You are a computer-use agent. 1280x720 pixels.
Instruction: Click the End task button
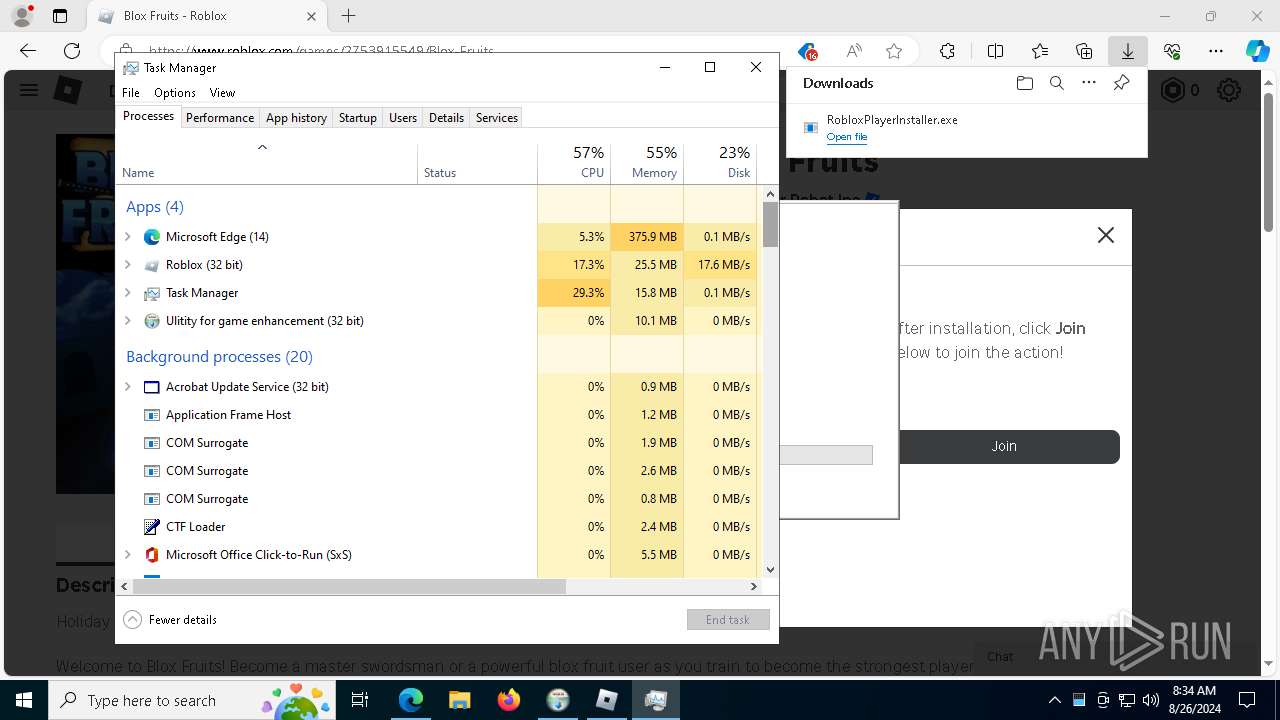click(x=728, y=620)
